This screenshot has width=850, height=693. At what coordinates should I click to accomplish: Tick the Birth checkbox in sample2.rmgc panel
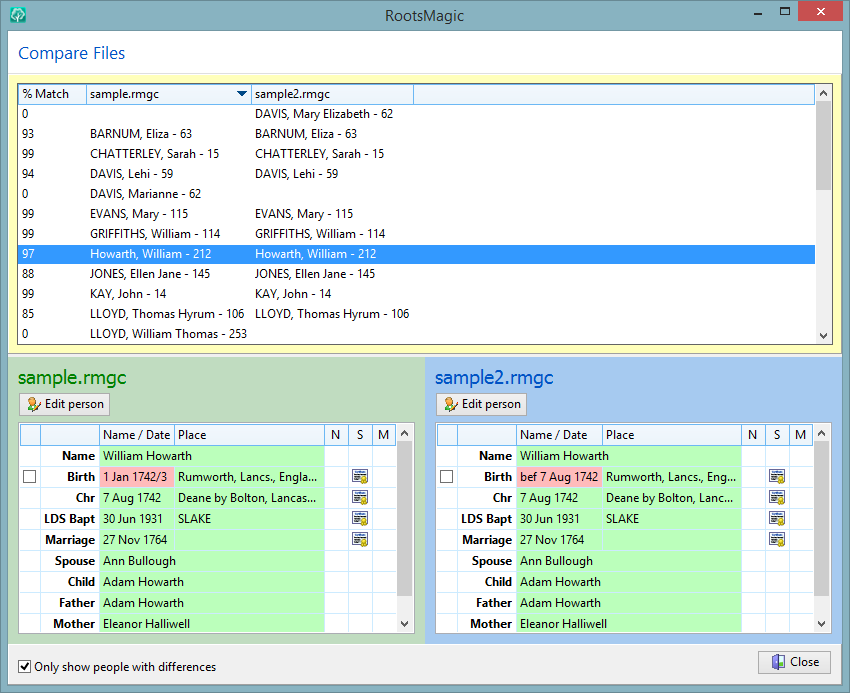tap(447, 477)
